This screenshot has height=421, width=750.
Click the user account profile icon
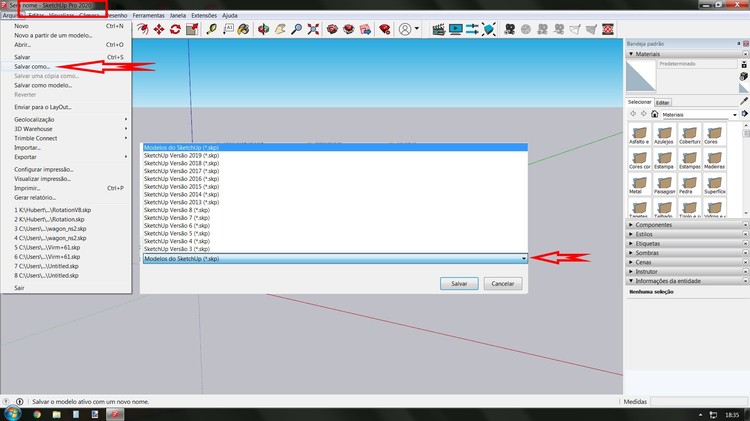coord(405,30)
